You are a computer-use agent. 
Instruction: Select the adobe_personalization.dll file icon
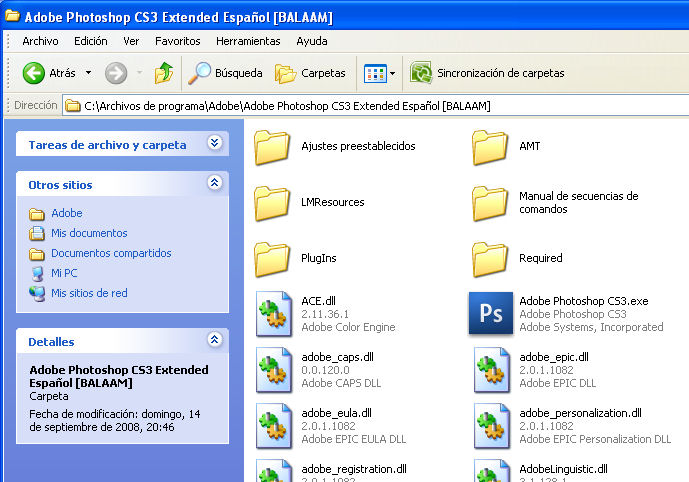point(492,426)
